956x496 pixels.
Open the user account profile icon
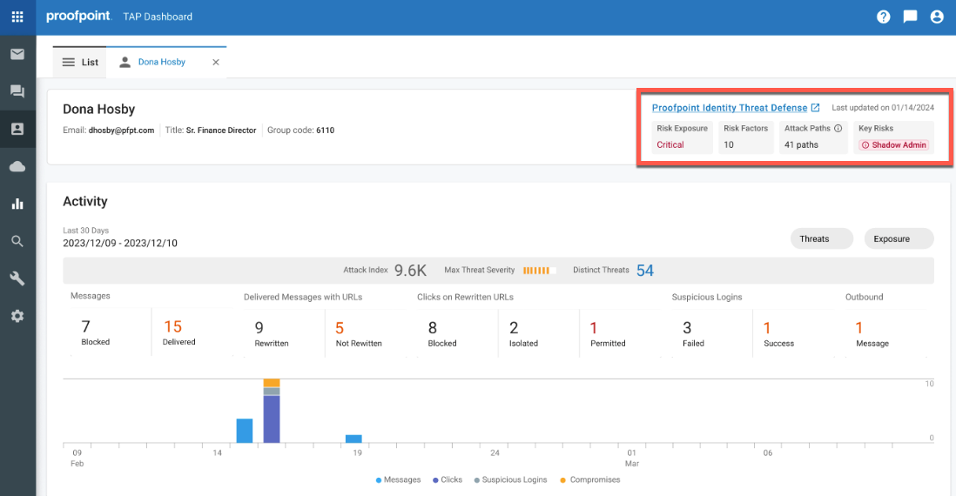pyautogui.click(x=937, y=17)
